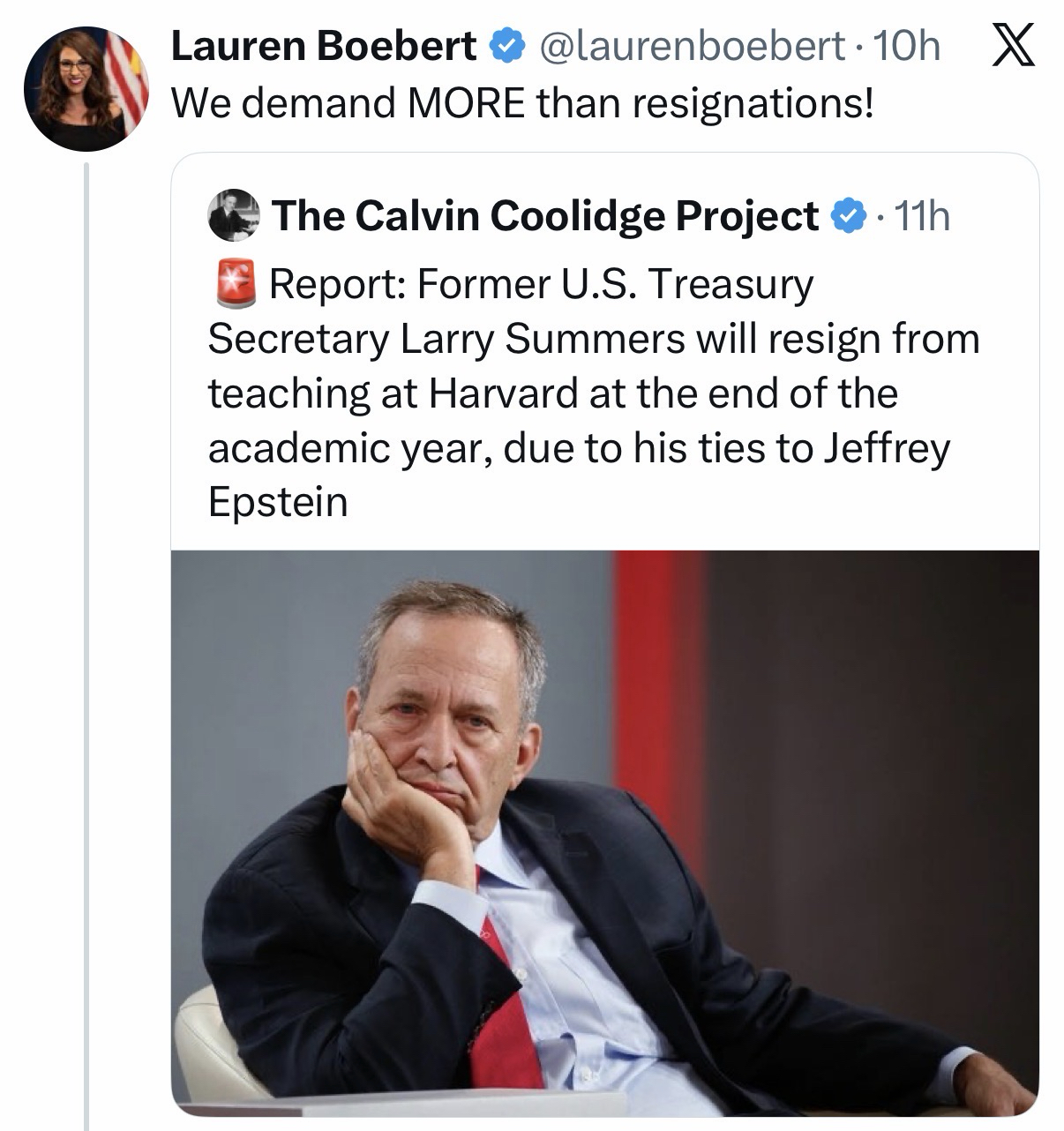Open The Calvin Coolidge Project avatar
This screenshot has width=1064, height=1131.
click(x=234, y=215)
